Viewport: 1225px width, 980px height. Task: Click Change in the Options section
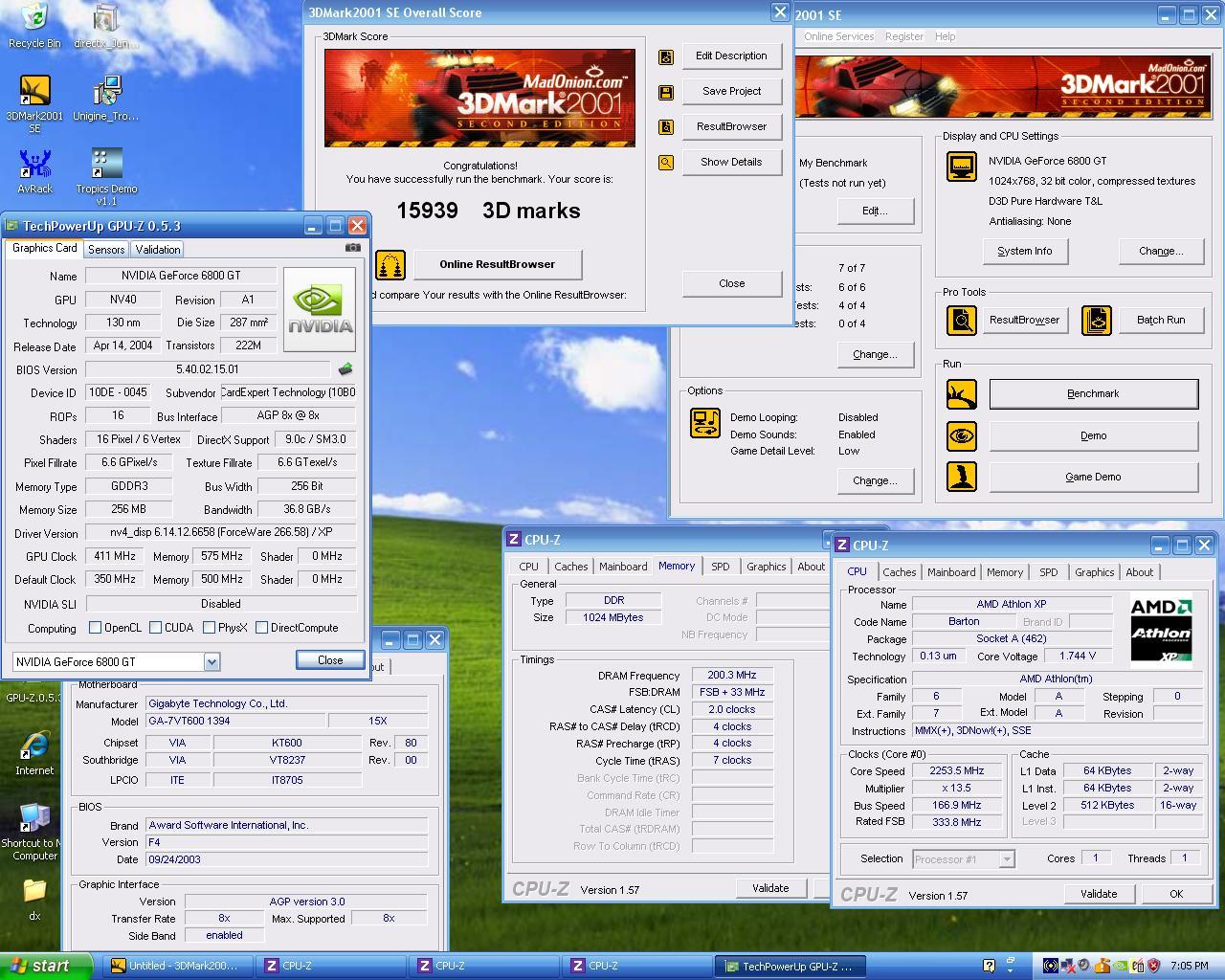point(875,480)
